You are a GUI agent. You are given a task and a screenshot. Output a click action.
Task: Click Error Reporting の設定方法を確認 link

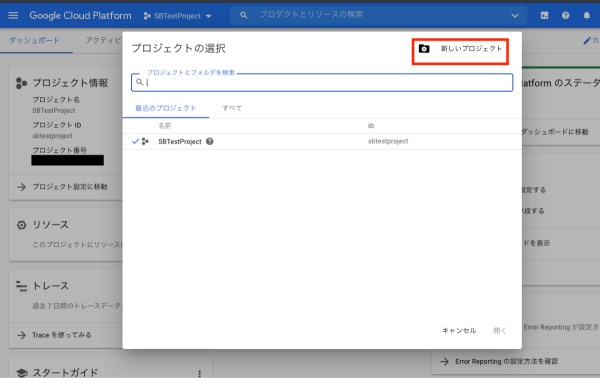click(x=506, y=362)
